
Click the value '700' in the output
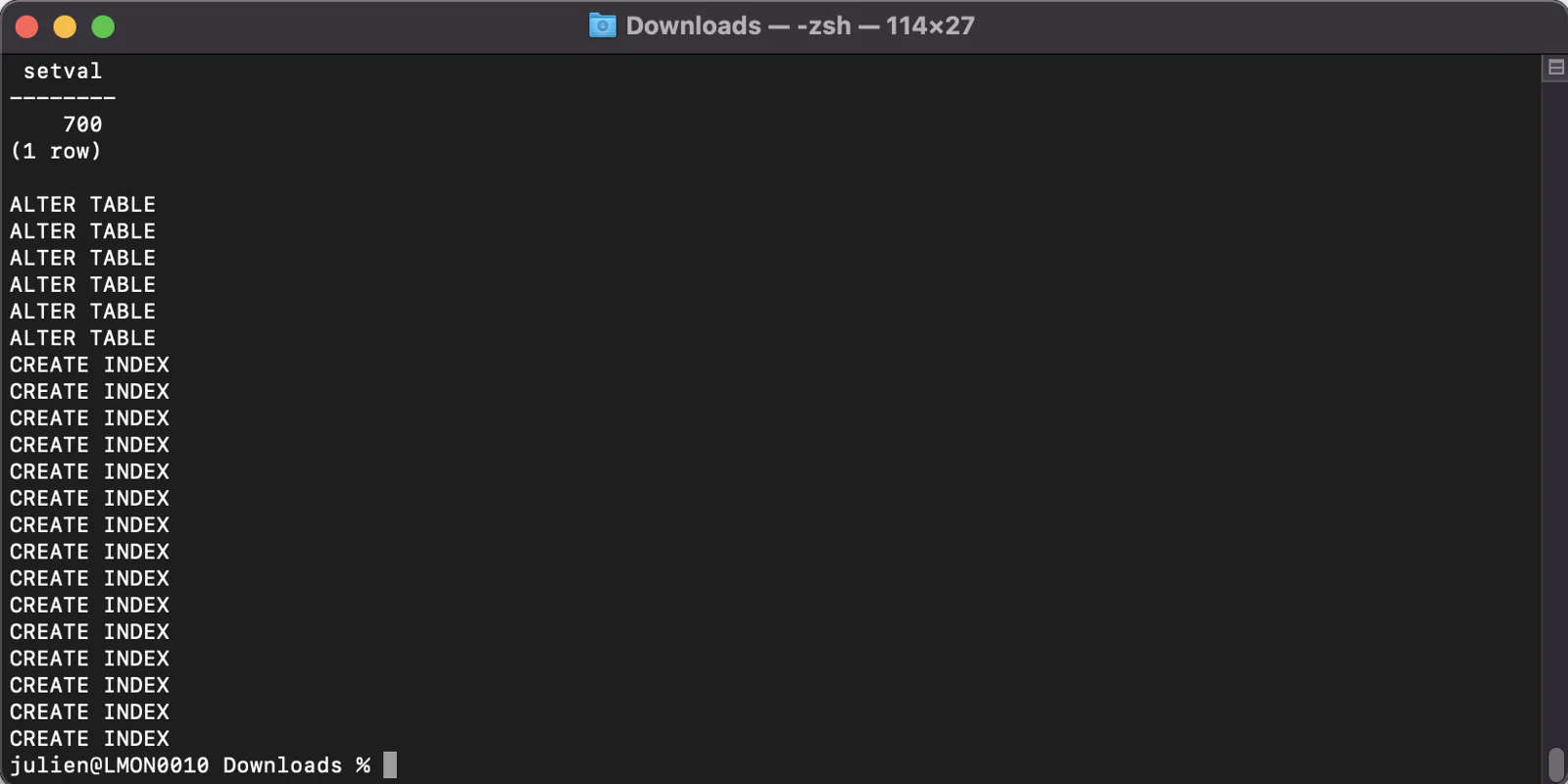point(82,124)
